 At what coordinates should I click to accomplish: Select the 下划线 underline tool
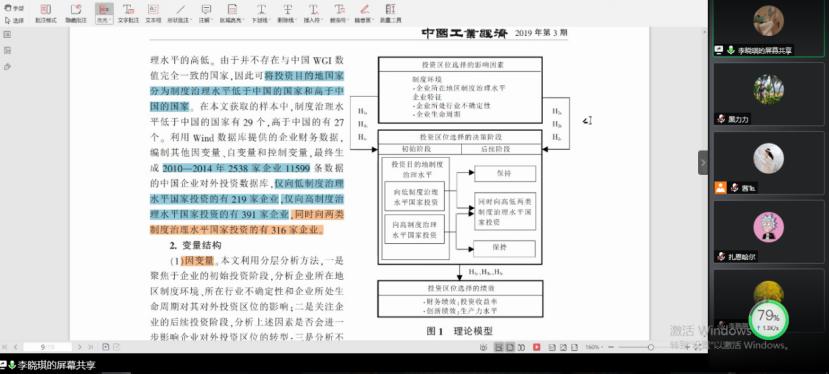pos(261,14)
